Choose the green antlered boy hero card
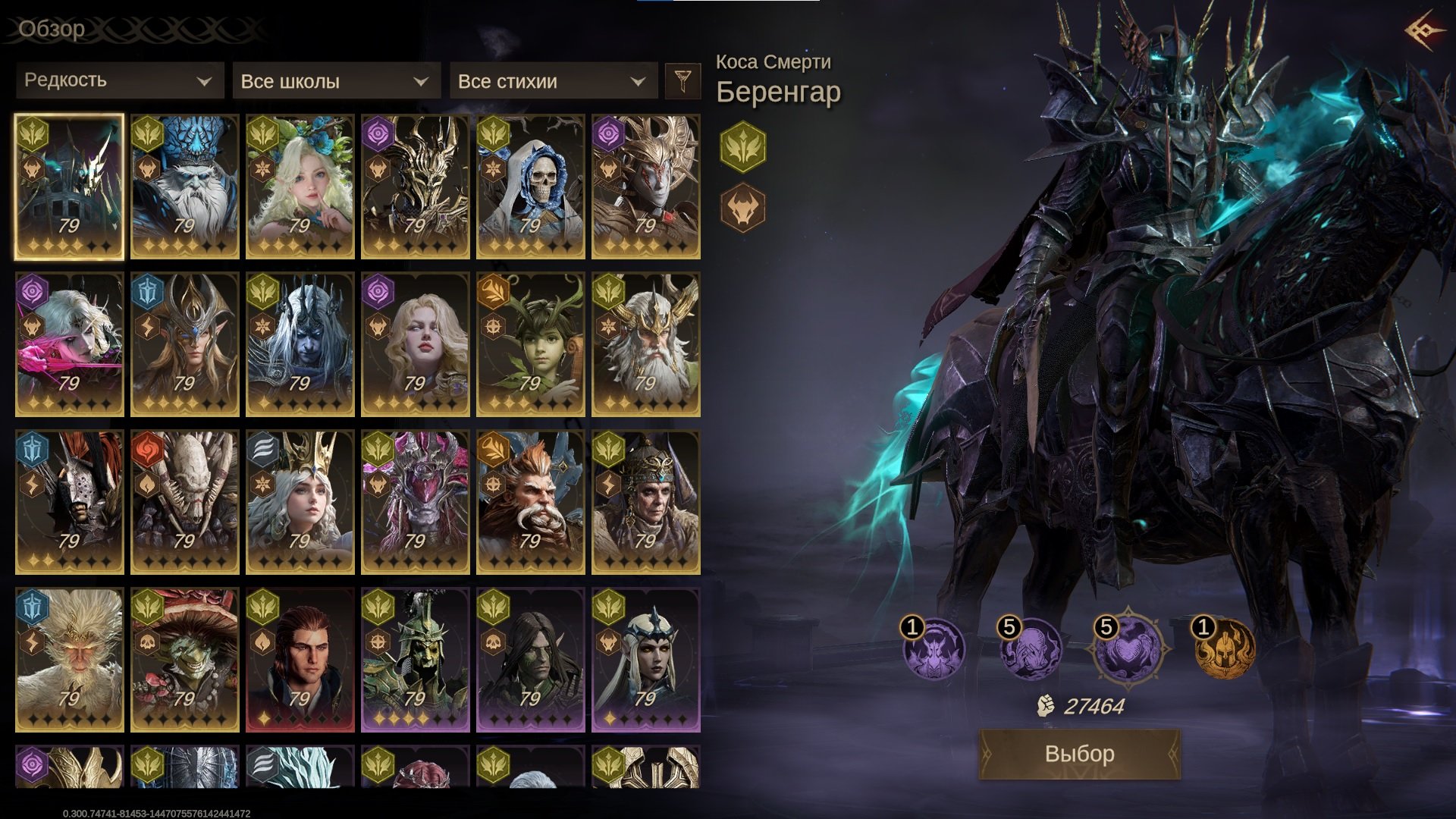This screenshot has width=1456, height=819. coord(530,344)
